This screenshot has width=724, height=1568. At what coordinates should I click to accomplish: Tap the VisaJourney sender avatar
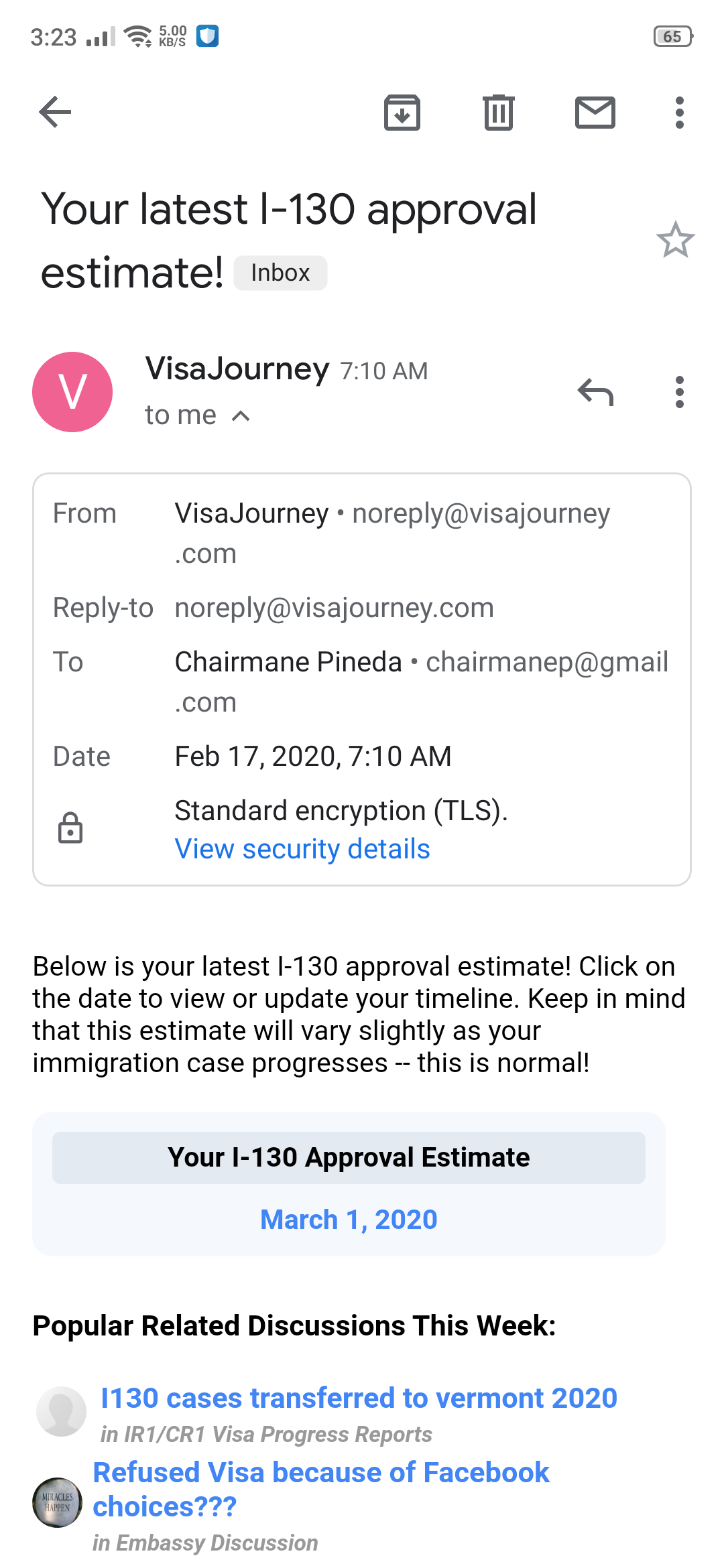click(72, 392)
